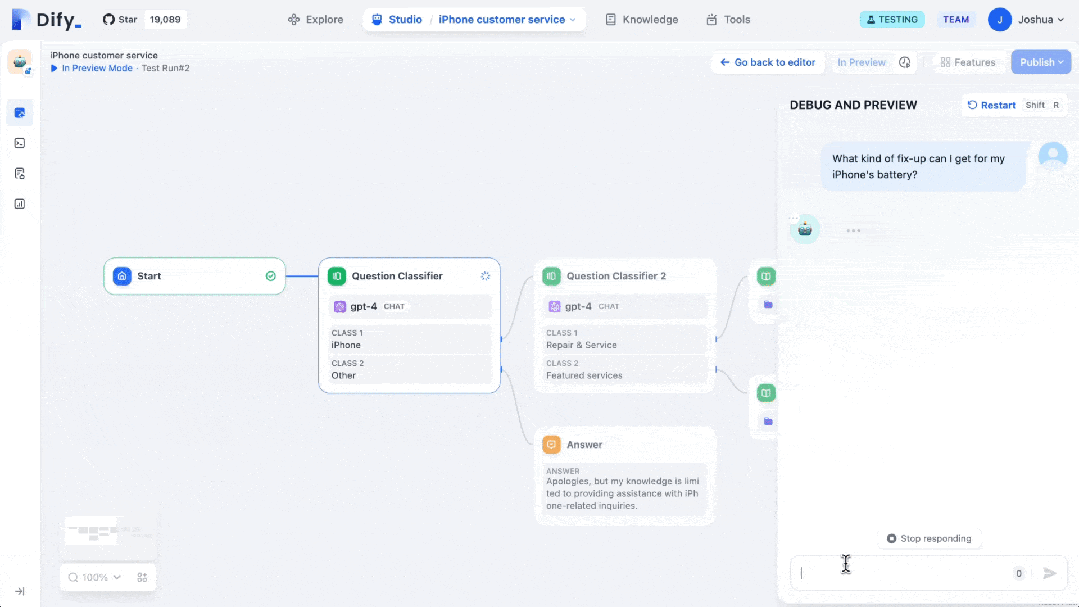Select CLASS 1 iPhone in Question Classifier
Screen dimensions: 1079x607
point(409,339)
